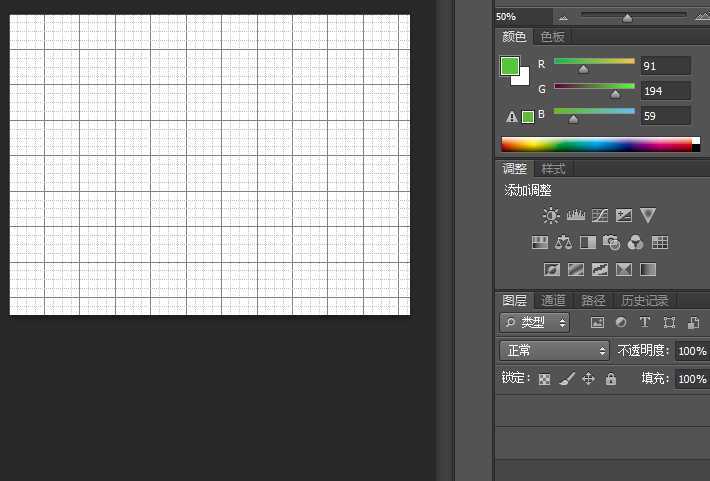Screen dimensions: 710x481
Task: Switch to the 通道 tab
Action: [553, 300]
